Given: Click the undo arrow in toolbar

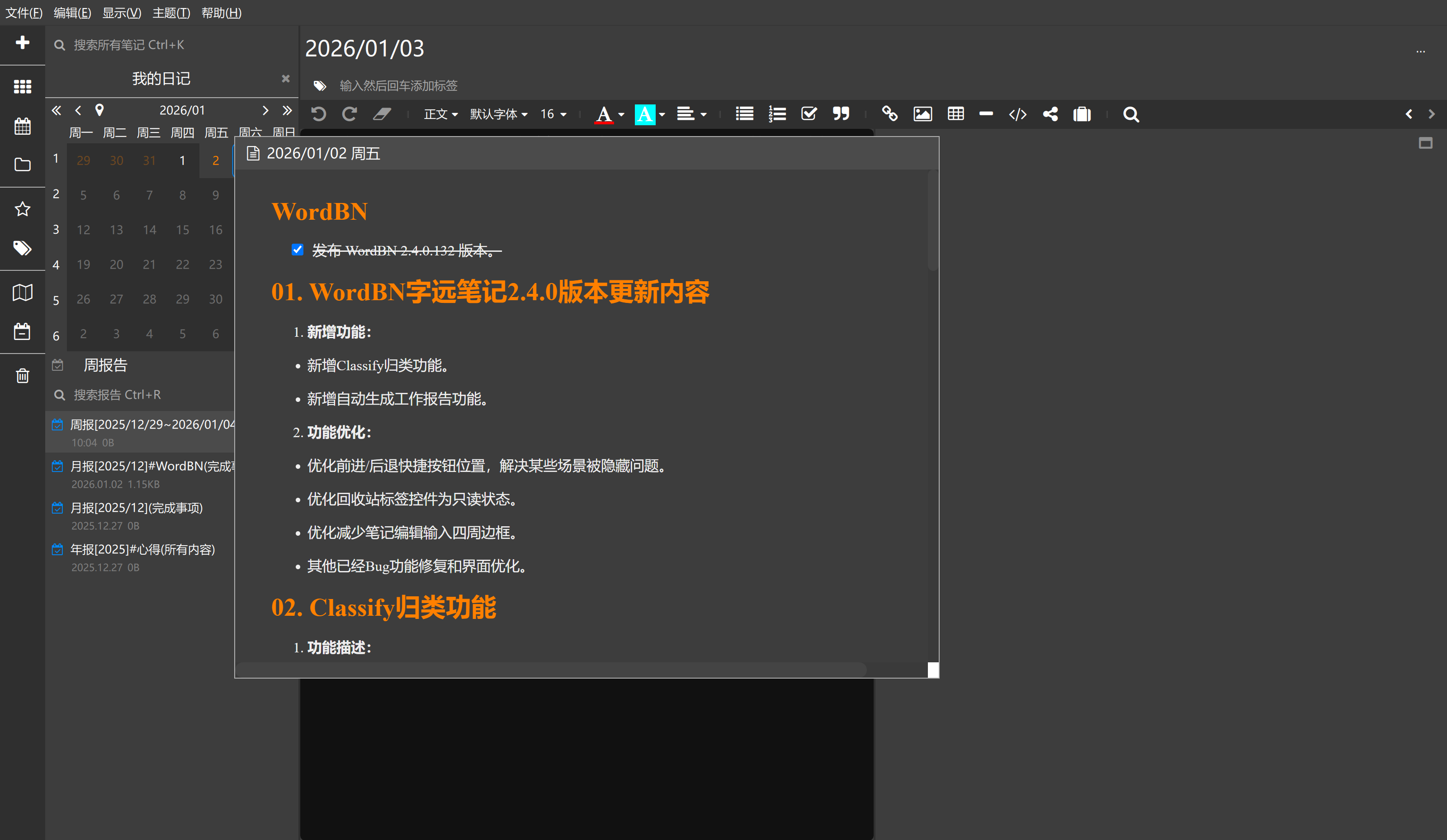Looking at the screenshot, I should click(x=319, y=114).
